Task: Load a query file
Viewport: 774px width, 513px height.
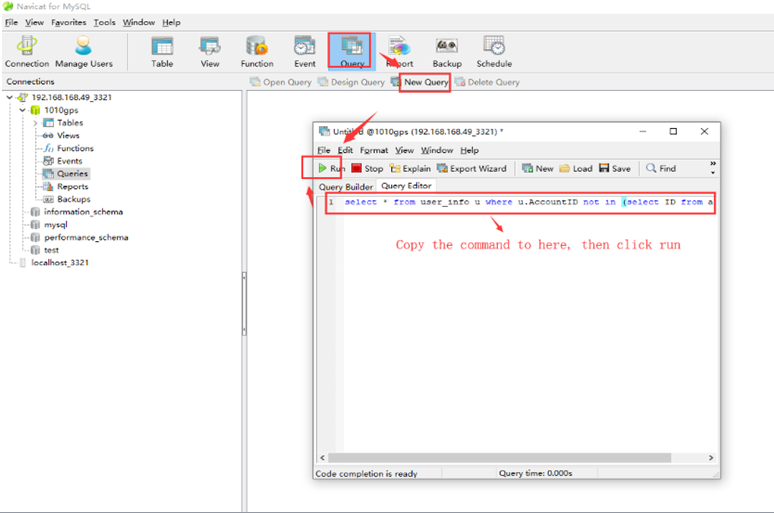Action: 576,168
